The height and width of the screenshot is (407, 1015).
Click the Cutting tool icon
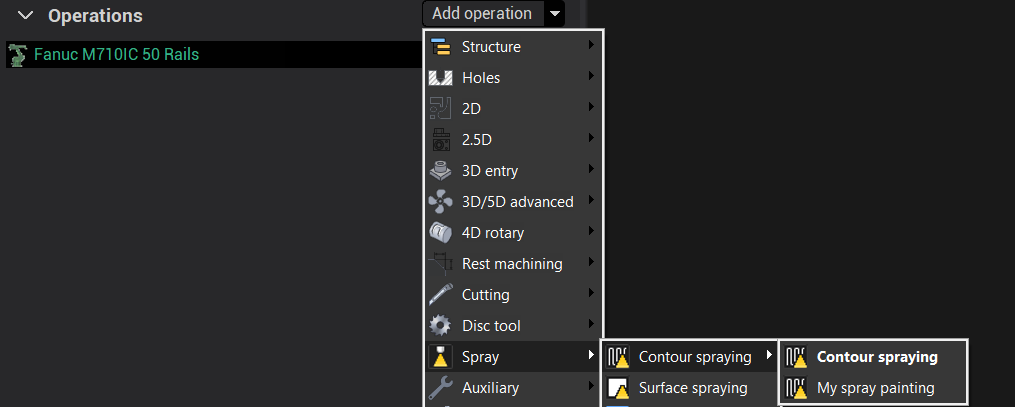coord(440,295)
